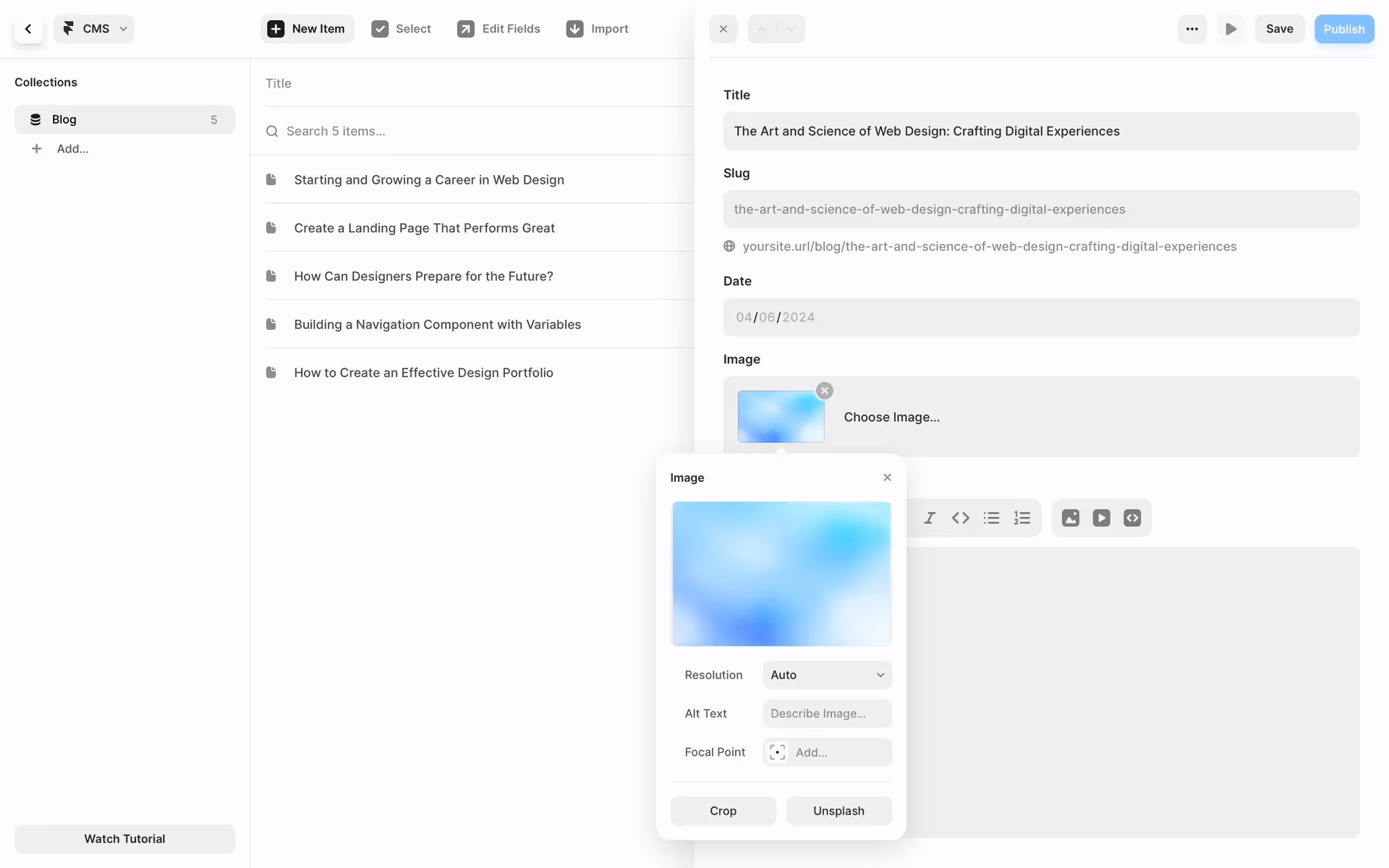Insert a numbered list
This screenshot has width=1389, height=868.
pos(1022,518)
